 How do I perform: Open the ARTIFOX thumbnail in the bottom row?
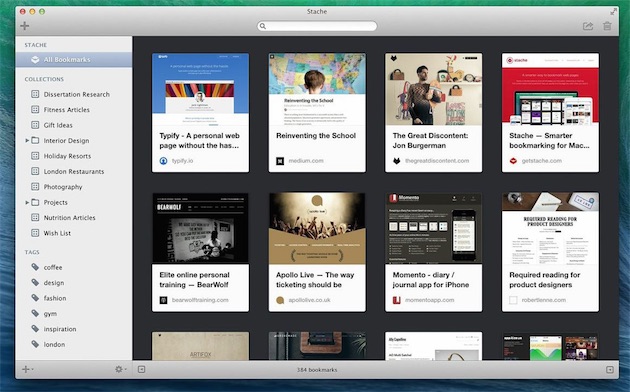[200, 346]
